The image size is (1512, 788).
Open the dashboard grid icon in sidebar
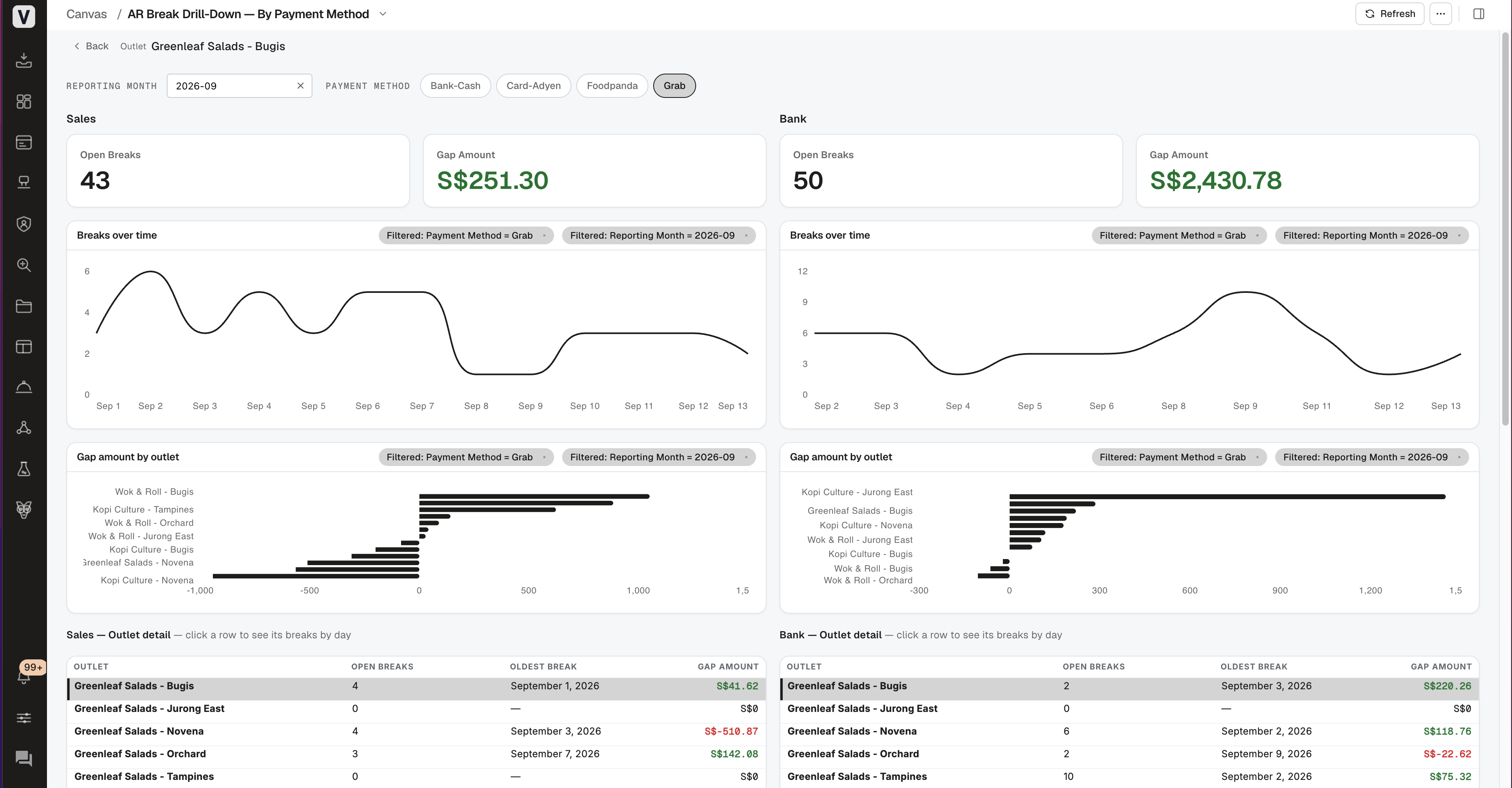(23, 102)
